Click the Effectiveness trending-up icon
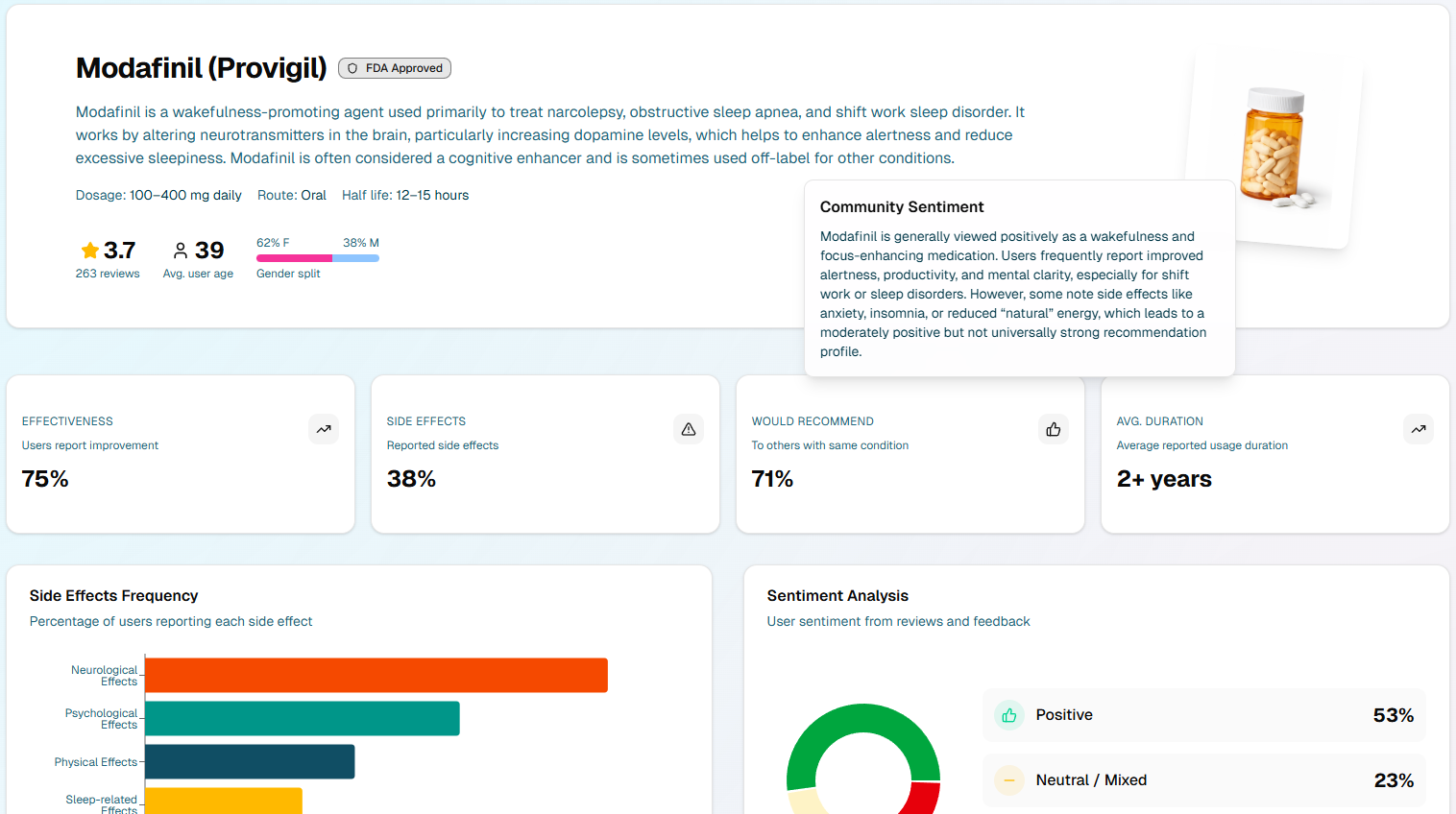Image resolution: width=1456 pixels, height=814 pixels. tap(324, 429)
